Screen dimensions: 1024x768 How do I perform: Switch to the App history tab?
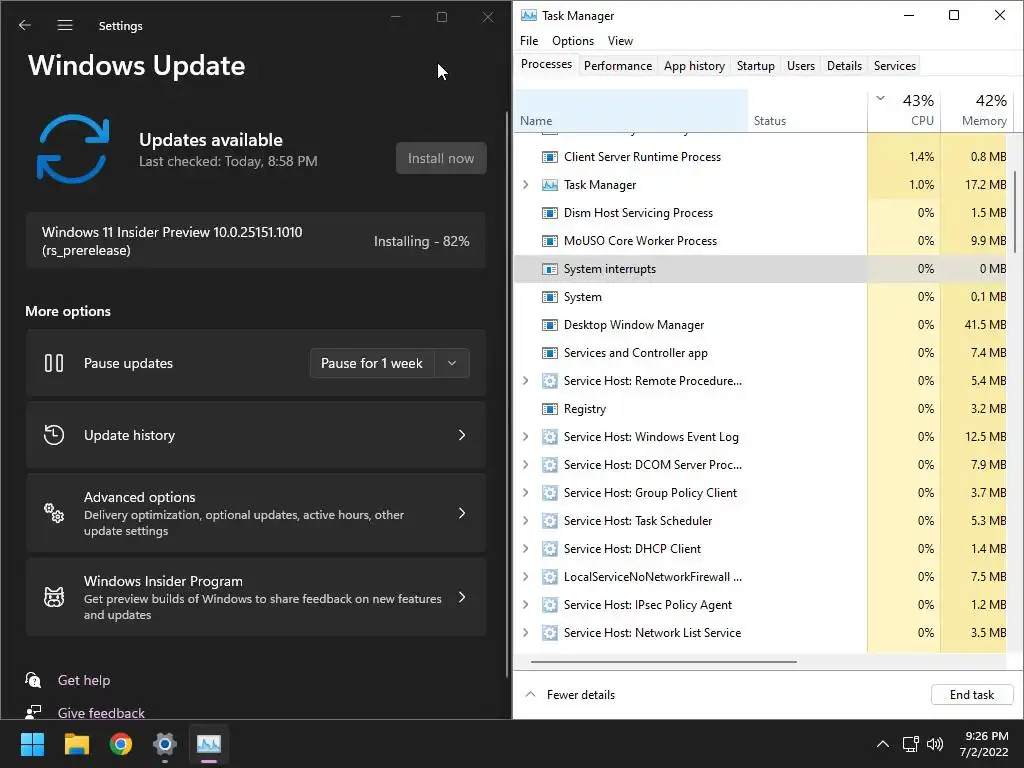coord(694,65)
